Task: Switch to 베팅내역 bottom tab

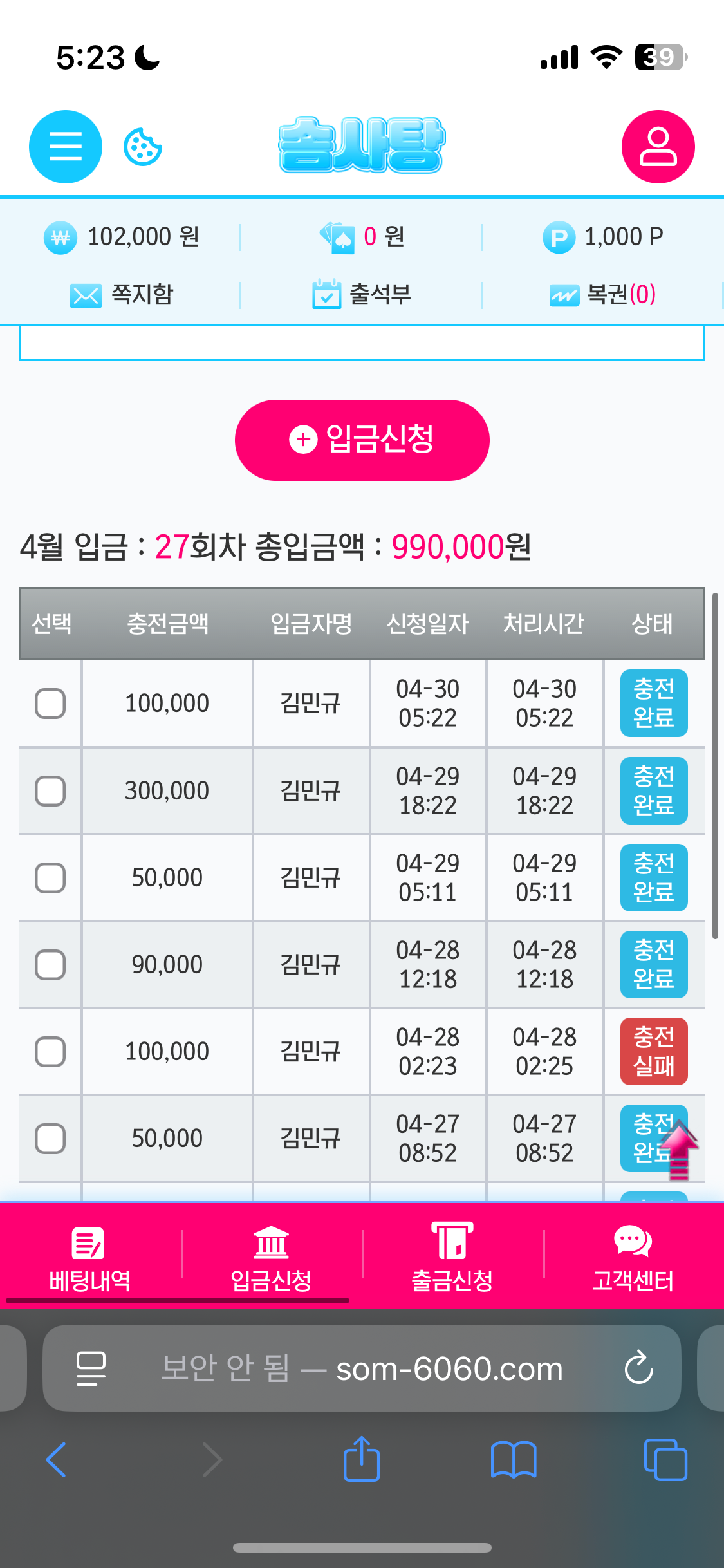Action: (90, 1258)
